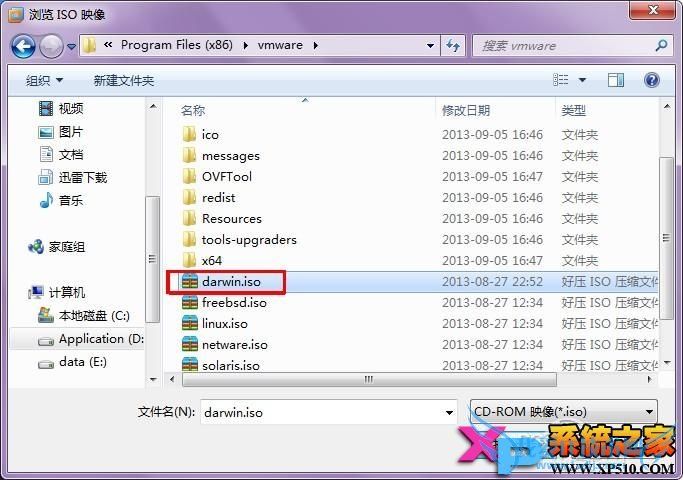
Task: Click the horizontal scroll left arrow
Action: (x=172, y=379)
